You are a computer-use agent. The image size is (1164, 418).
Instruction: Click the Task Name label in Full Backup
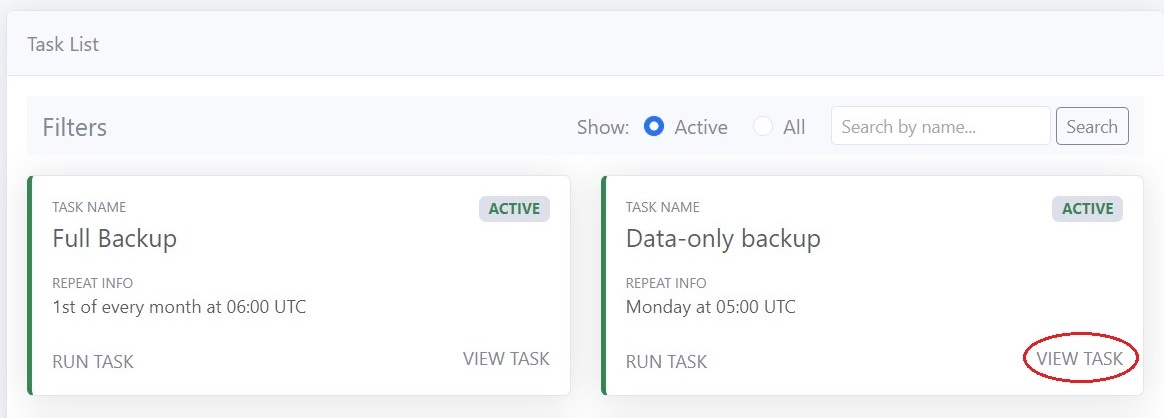tap(89, 207)
